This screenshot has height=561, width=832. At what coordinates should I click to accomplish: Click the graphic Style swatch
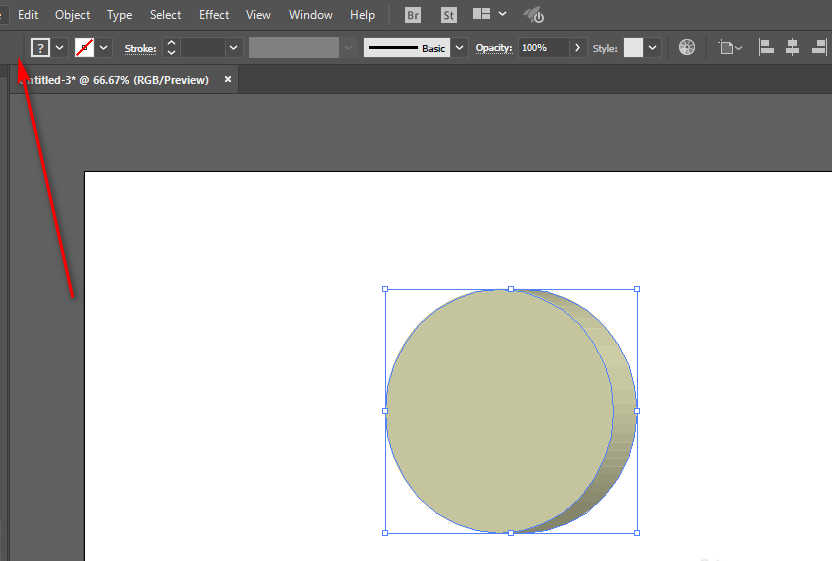633,48
